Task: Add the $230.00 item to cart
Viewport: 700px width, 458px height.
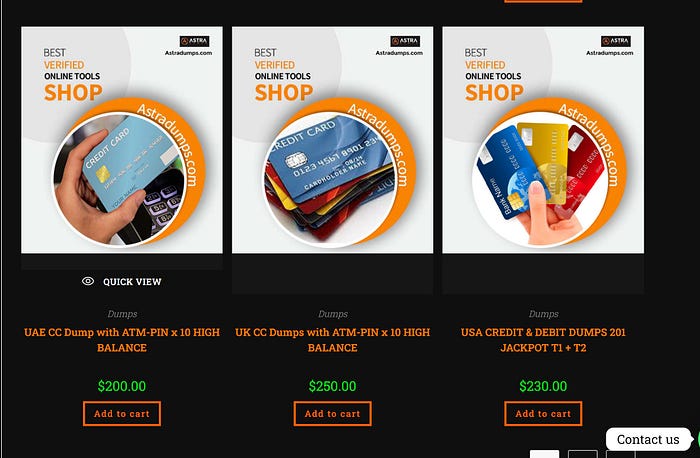Action: pos(543,413)
